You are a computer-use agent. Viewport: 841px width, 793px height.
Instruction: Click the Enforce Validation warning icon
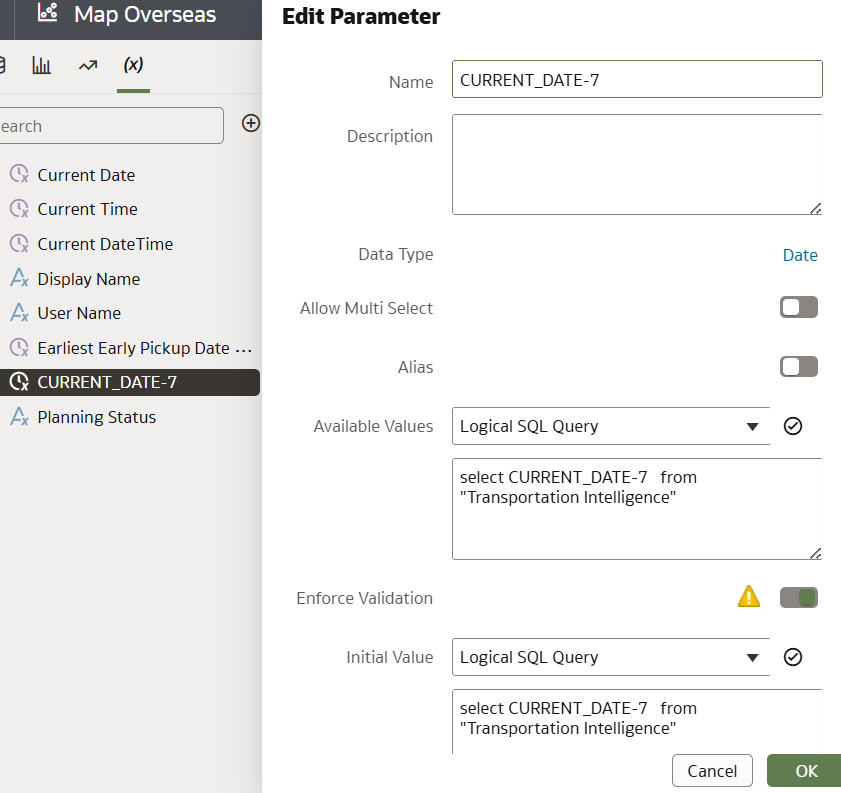pos(748,597)
